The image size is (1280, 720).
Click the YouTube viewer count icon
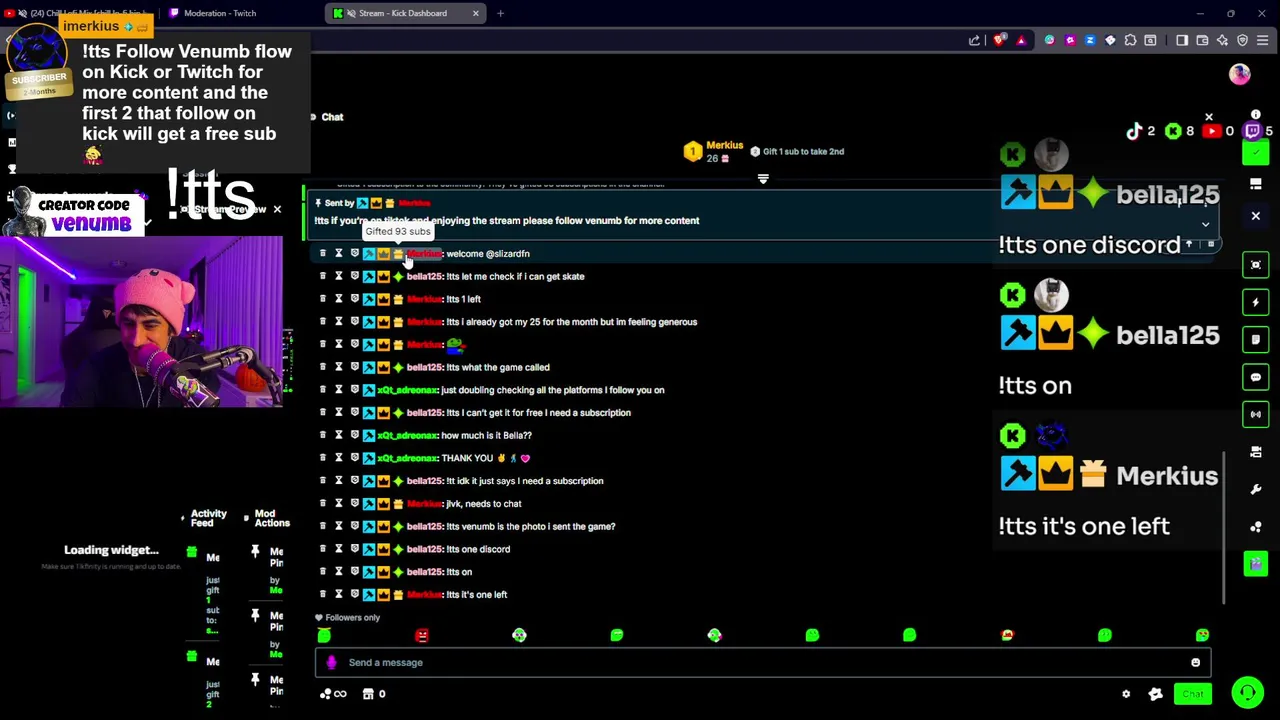coord(1212,131)
